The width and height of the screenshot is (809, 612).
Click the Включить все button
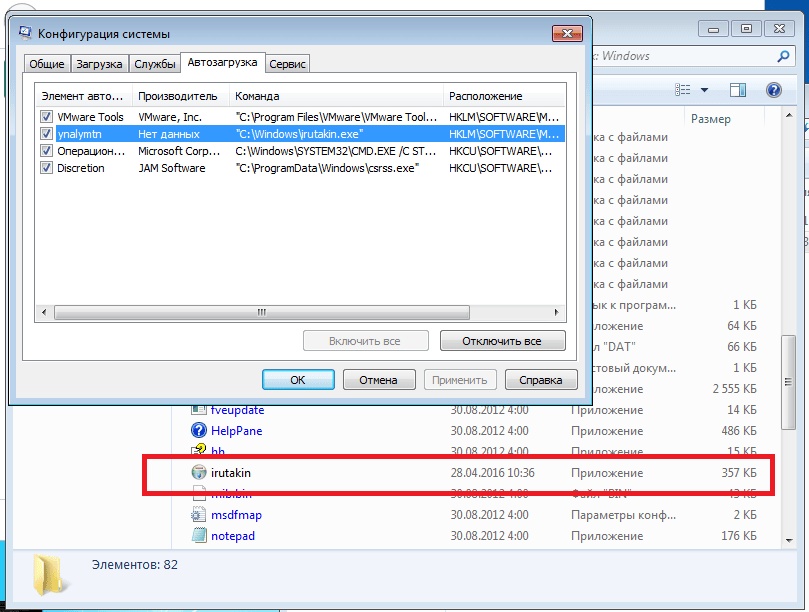coord(365,341)
